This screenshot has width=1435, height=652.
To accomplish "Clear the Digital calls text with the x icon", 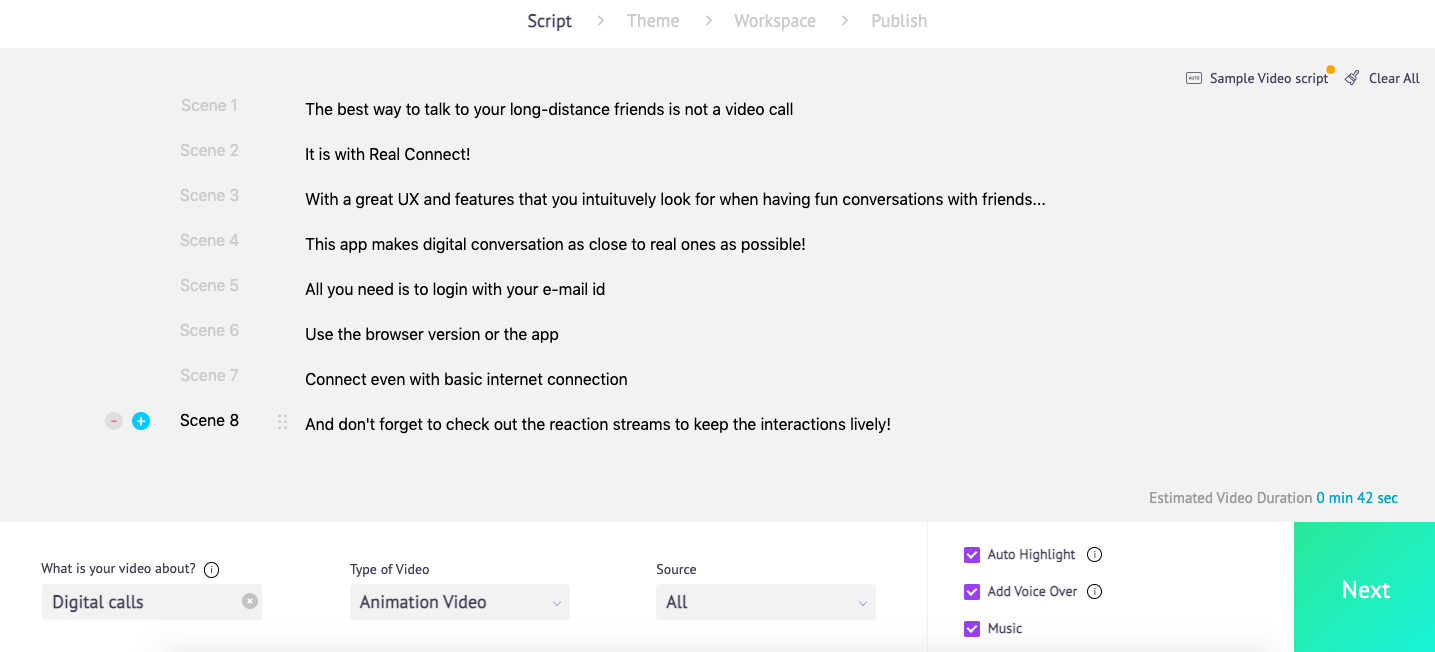I will (249, 601).
